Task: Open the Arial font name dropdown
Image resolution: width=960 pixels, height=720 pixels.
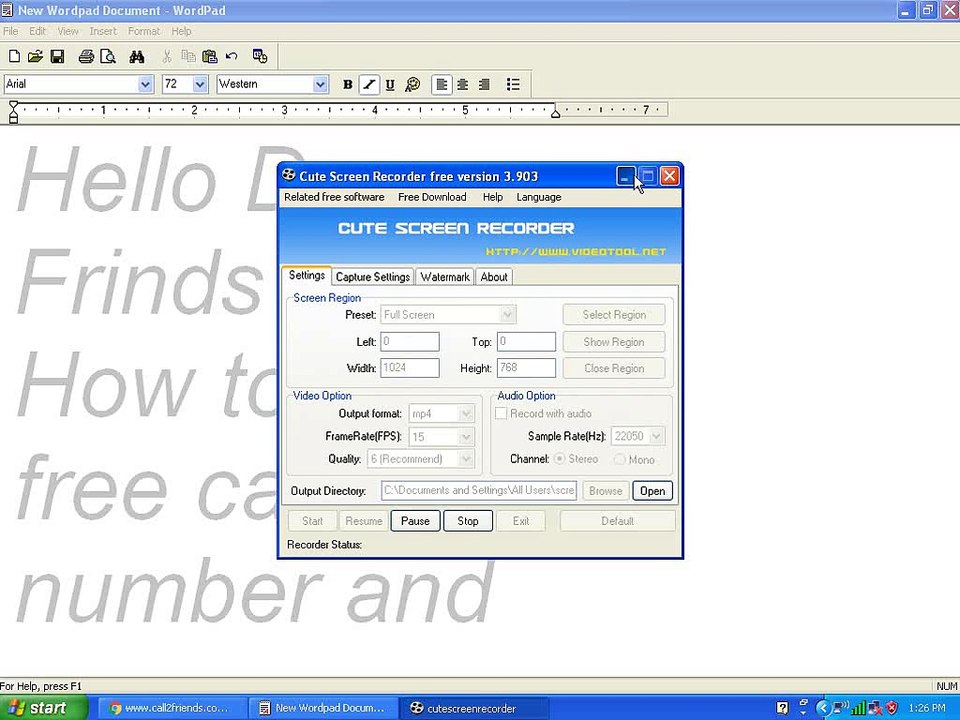Action: click(145, 84)
